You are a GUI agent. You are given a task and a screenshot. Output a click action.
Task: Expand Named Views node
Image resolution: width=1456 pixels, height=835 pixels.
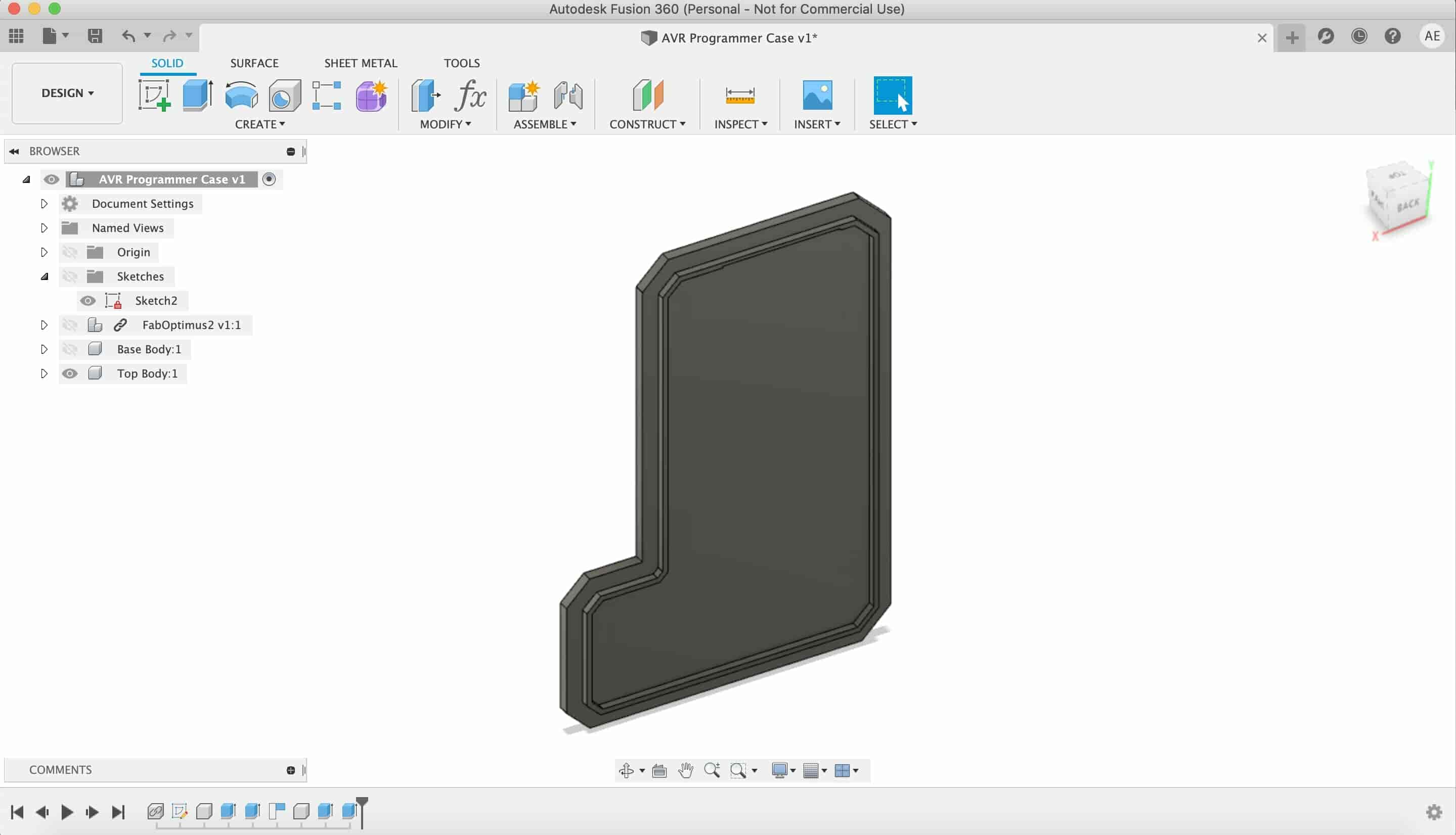point(43,227)
